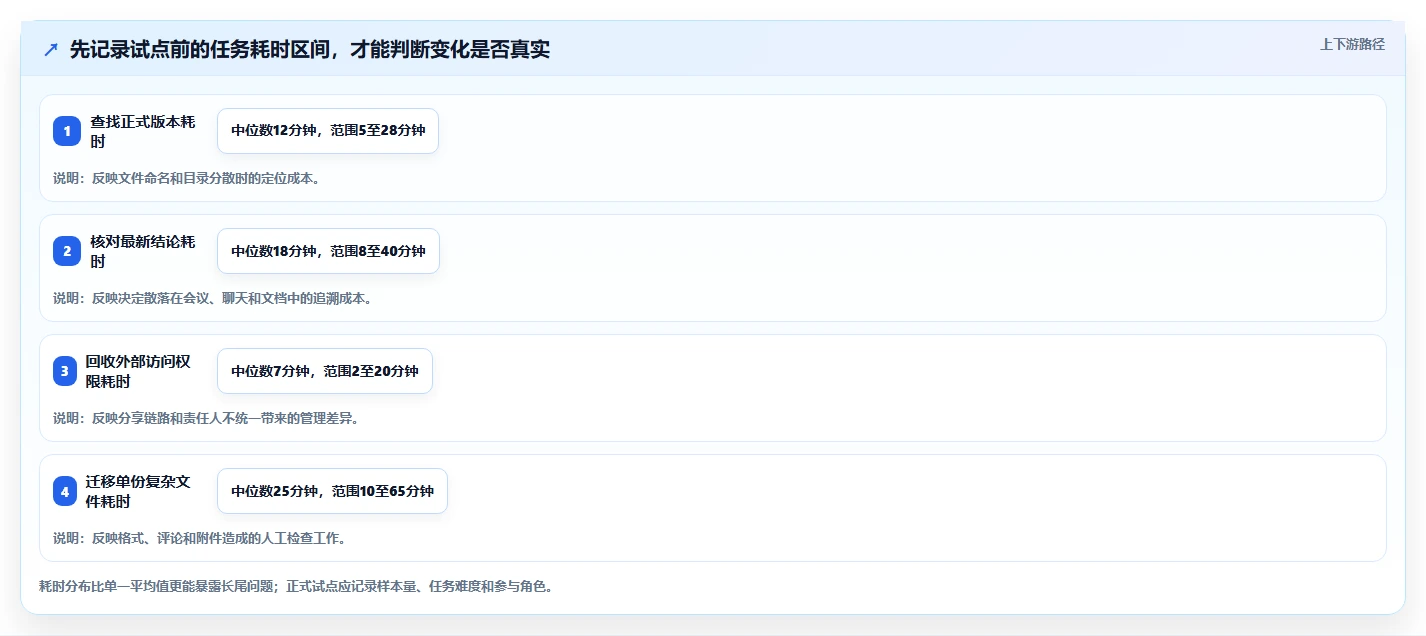Select the number 1 step badge

(x=67, y=131)
